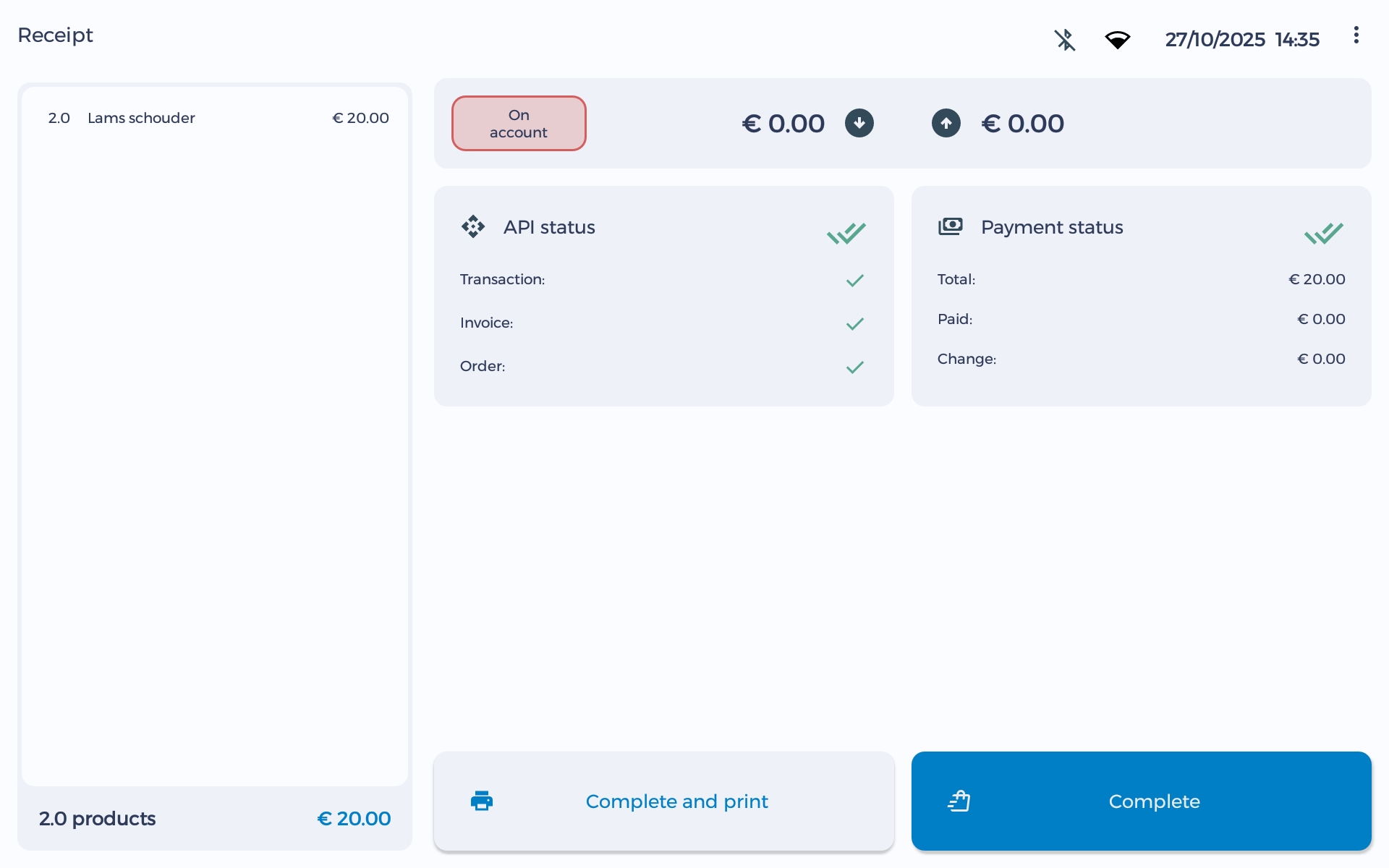Click the date and time display
This screenshot has height=868, width=1389.
click(1241, 40)
